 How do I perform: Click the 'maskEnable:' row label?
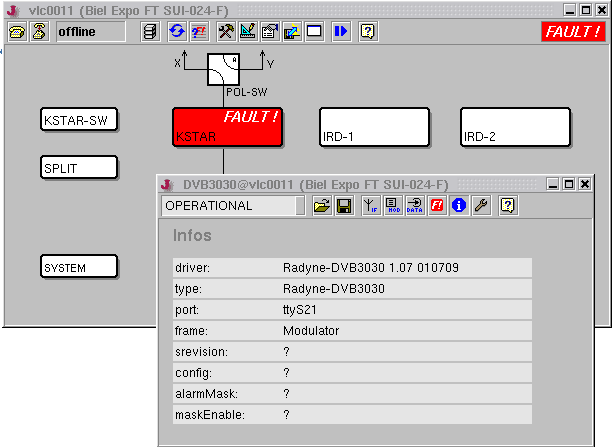[x=210, y=415]
